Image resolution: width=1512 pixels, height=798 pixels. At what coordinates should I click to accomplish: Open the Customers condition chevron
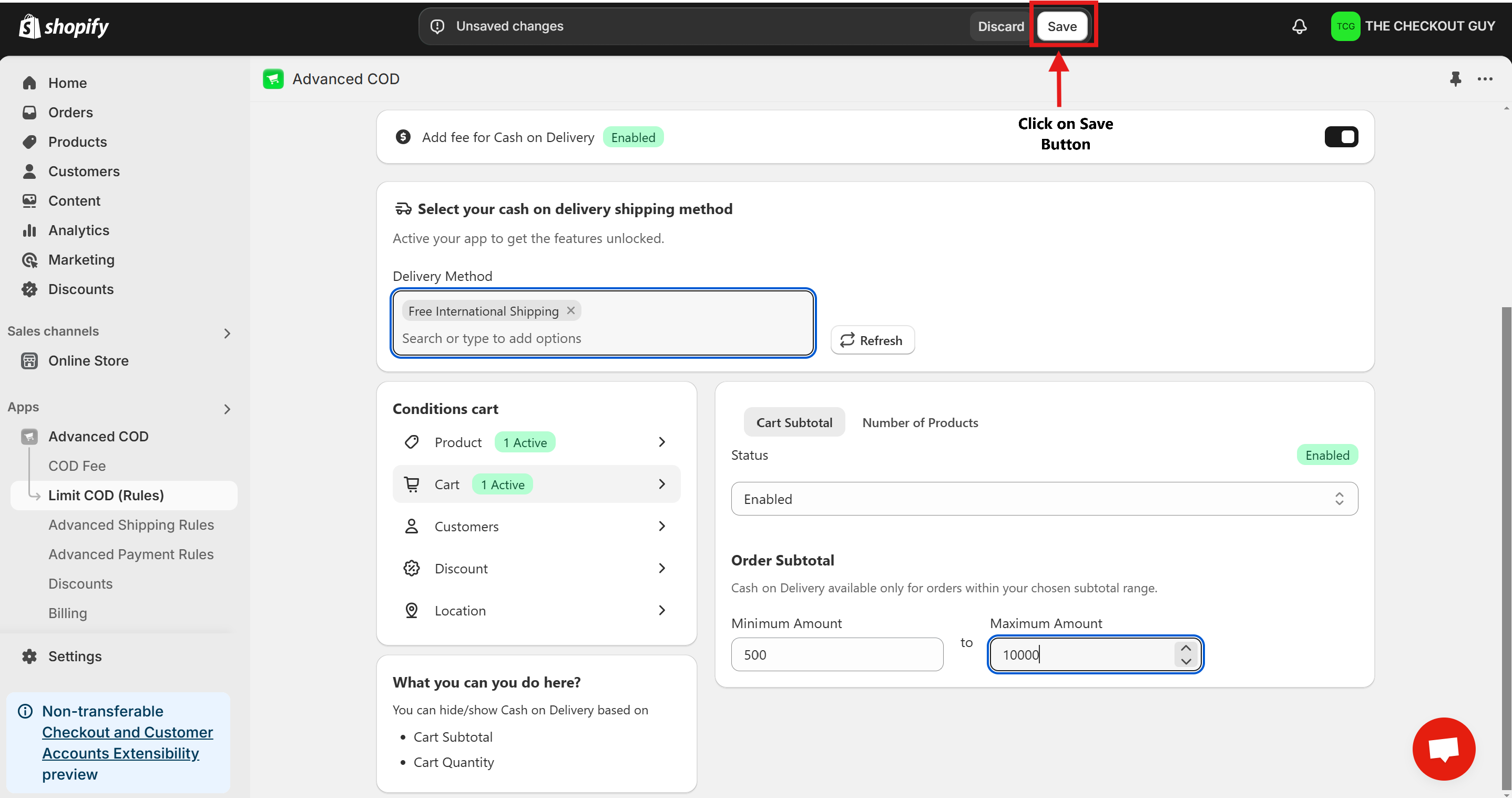click(662, 526)
